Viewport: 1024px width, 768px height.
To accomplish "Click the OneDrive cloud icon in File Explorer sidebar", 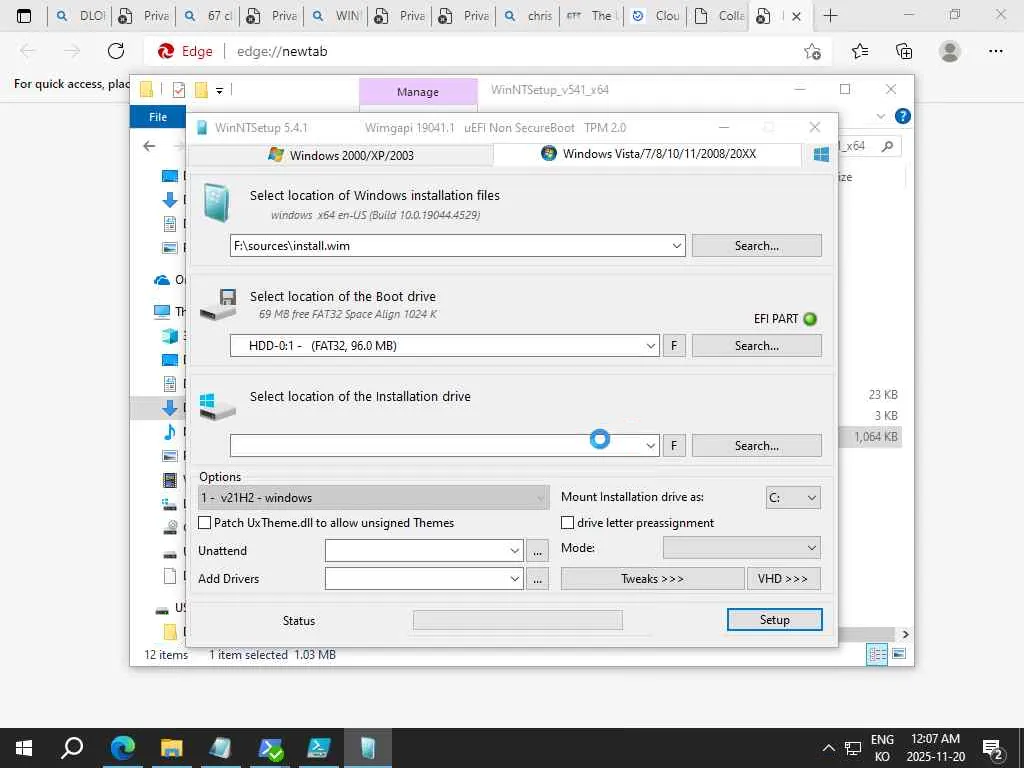I will 161,280.
